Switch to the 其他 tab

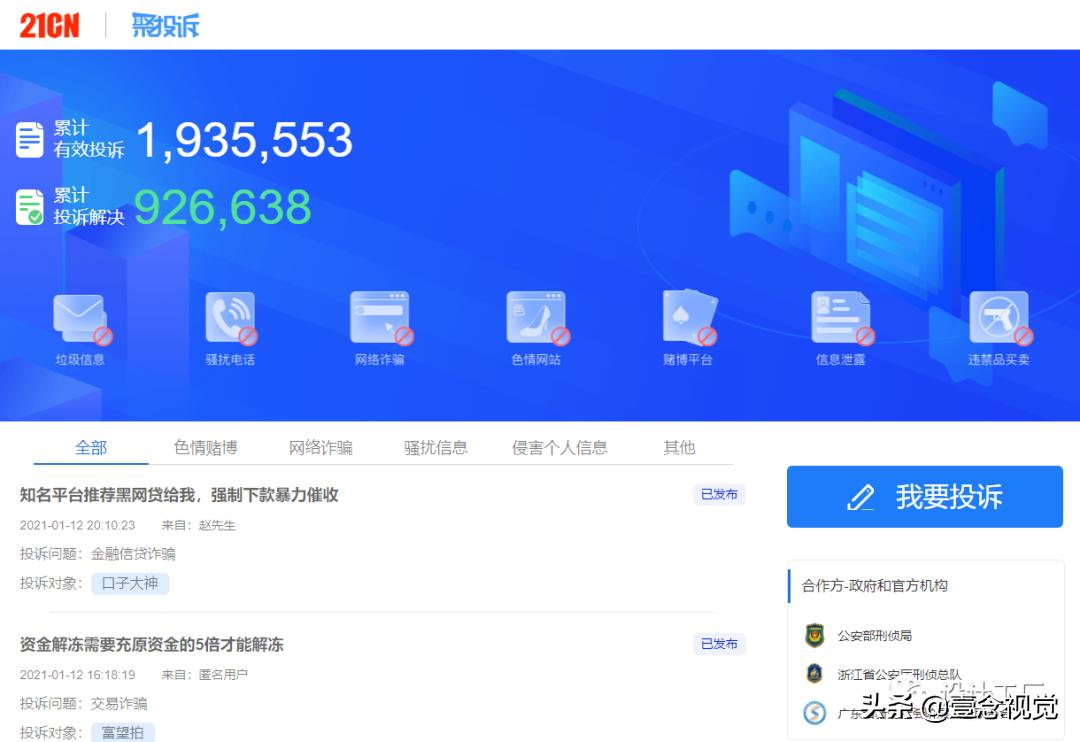click(678, 447)
